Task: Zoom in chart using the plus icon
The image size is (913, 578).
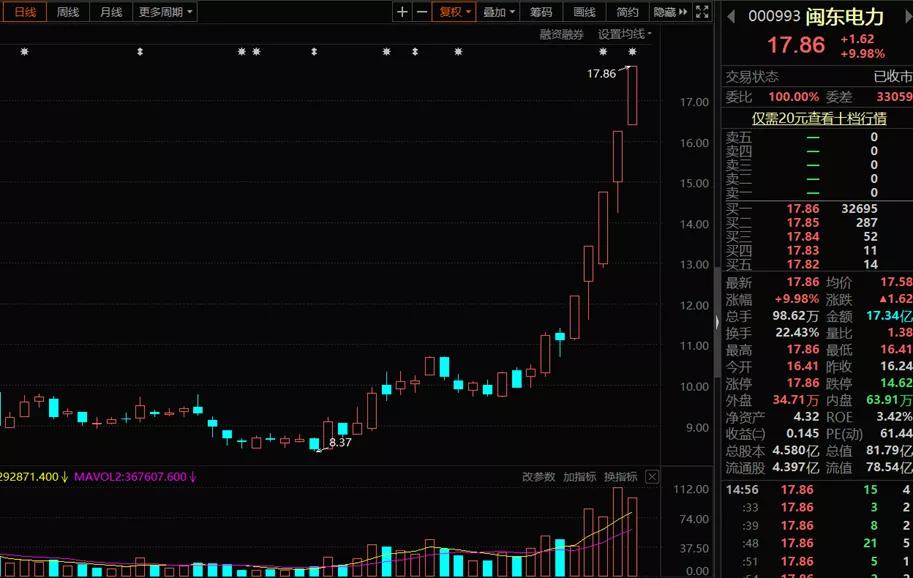Action: pyautogui.click(x=400, y=11)
